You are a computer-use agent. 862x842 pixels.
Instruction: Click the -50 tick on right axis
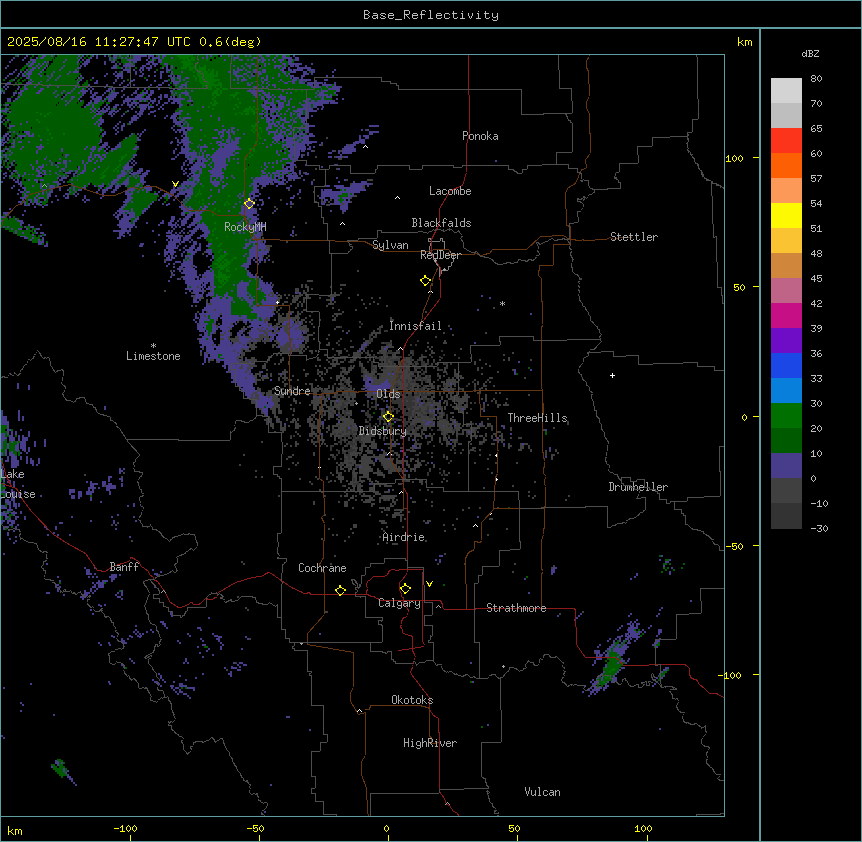coord(734,546)
